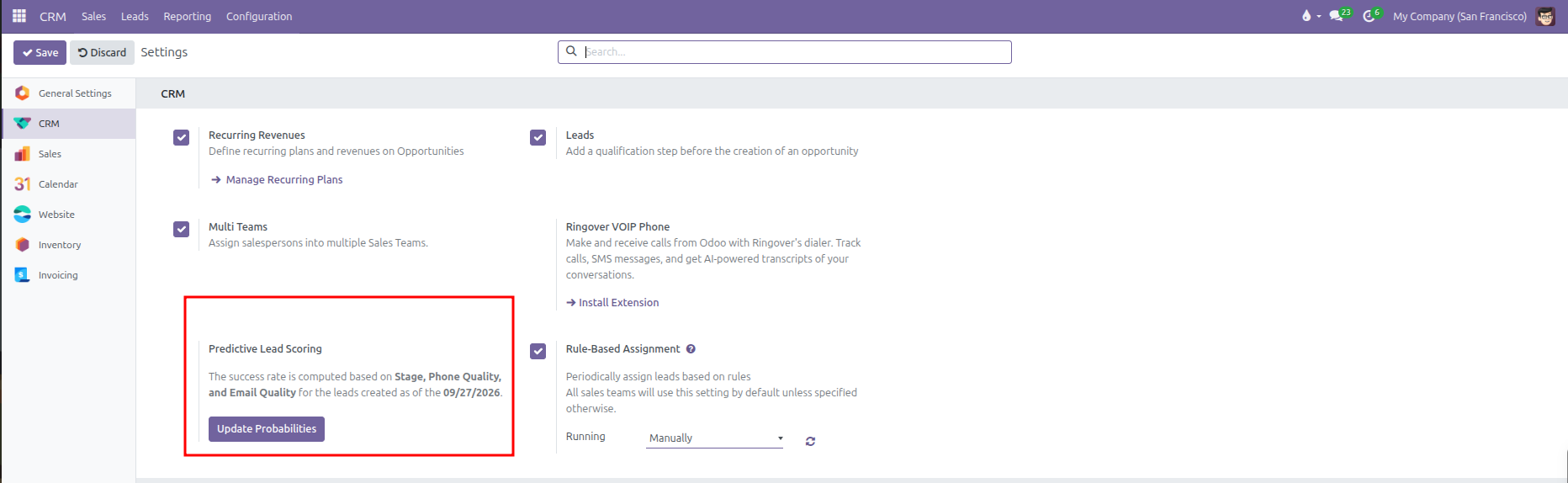The image size is (1568, 483).
Task: Click the droplet debug icon in navbar
Action: [x=1306, y=16]
